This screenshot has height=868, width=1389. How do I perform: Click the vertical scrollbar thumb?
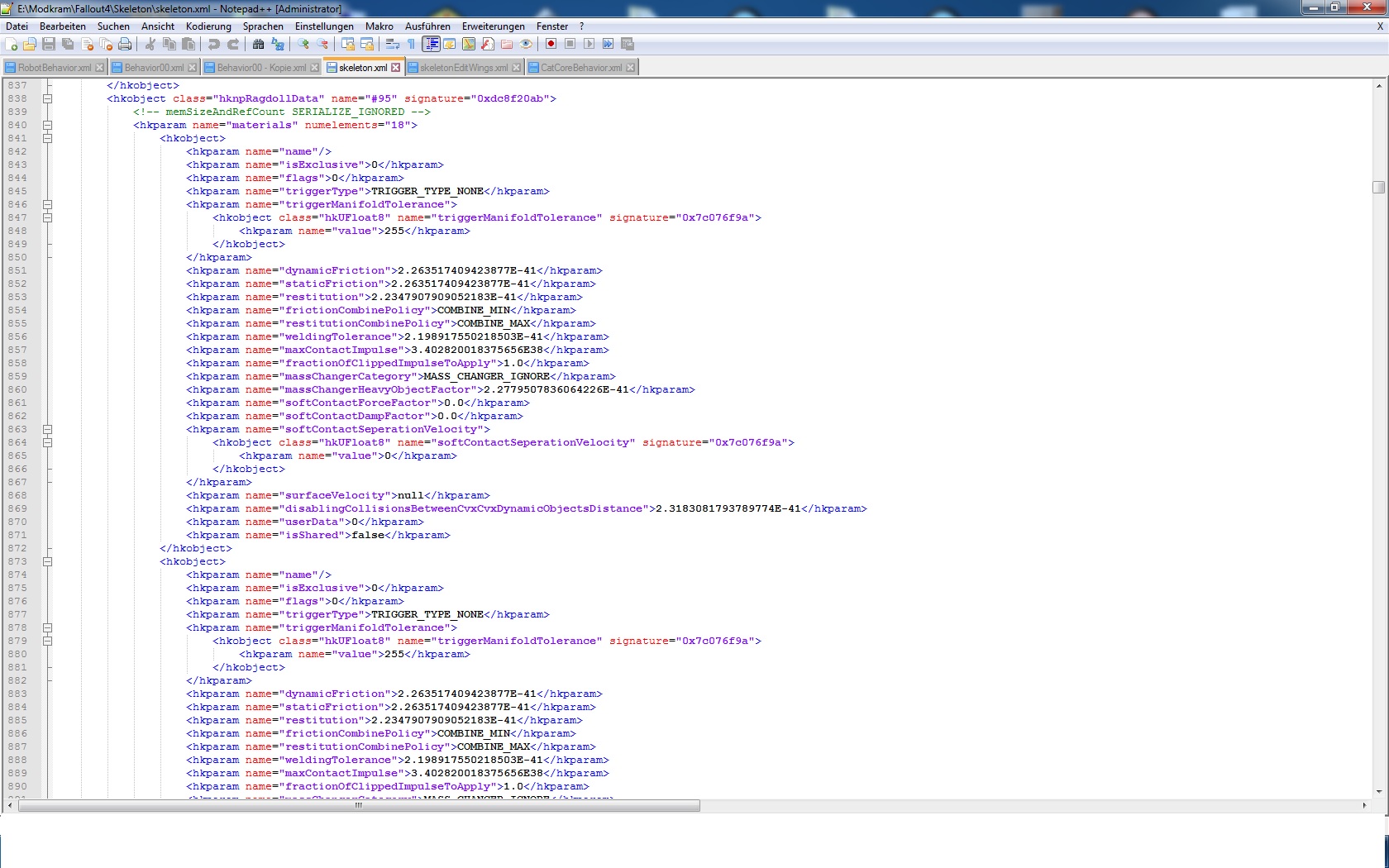1378,187
